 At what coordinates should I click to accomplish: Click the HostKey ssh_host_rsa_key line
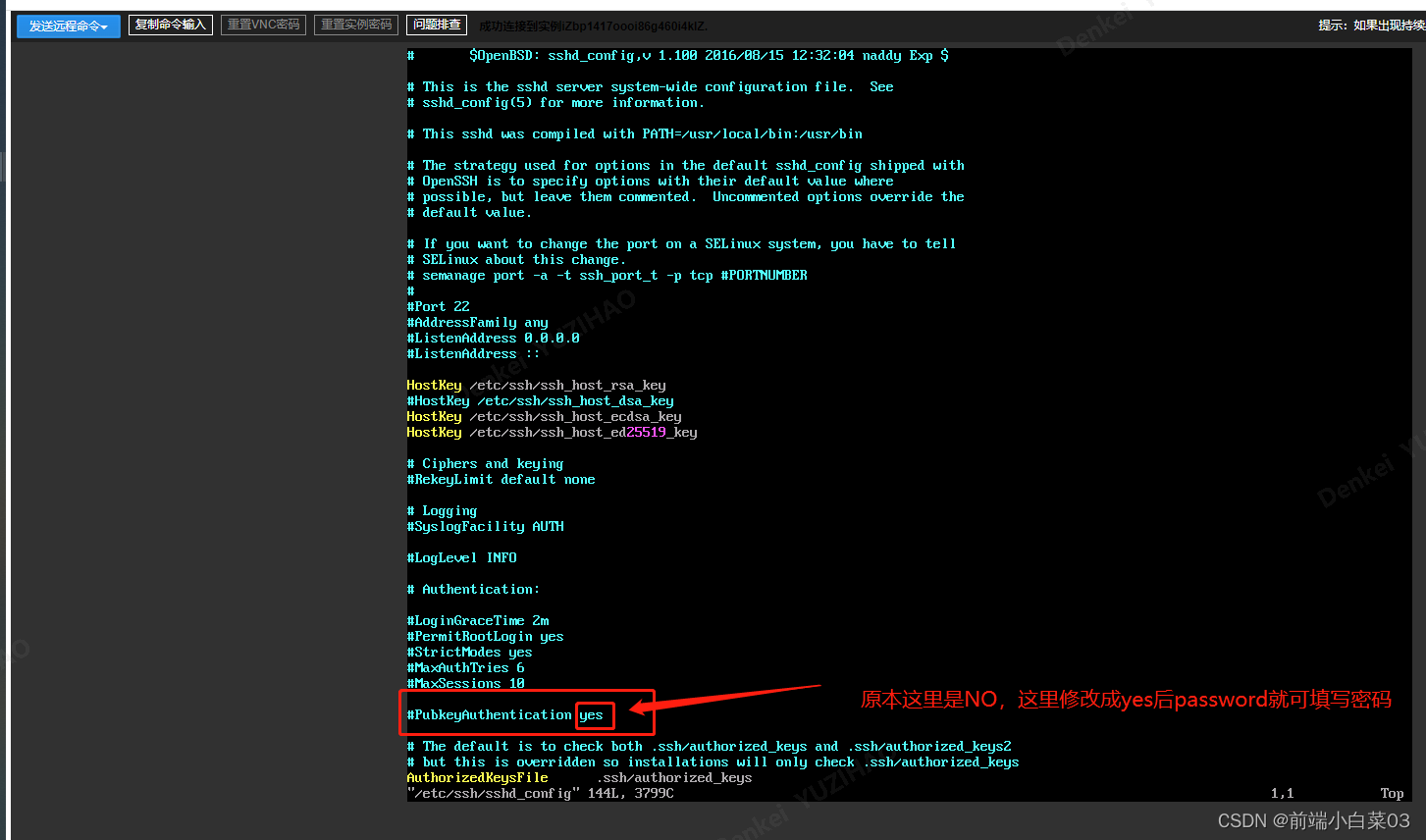tap(537, 385)
